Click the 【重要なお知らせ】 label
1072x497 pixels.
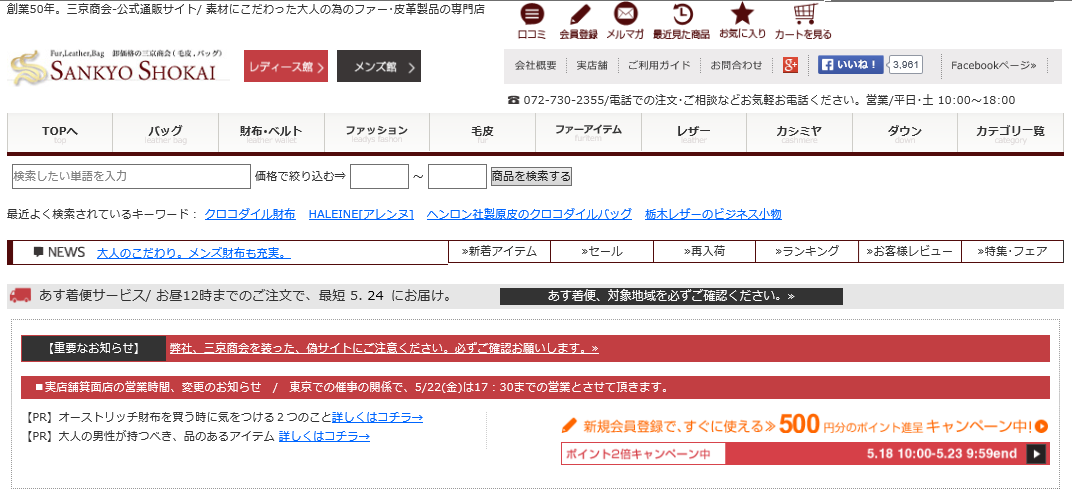[94, 348]
